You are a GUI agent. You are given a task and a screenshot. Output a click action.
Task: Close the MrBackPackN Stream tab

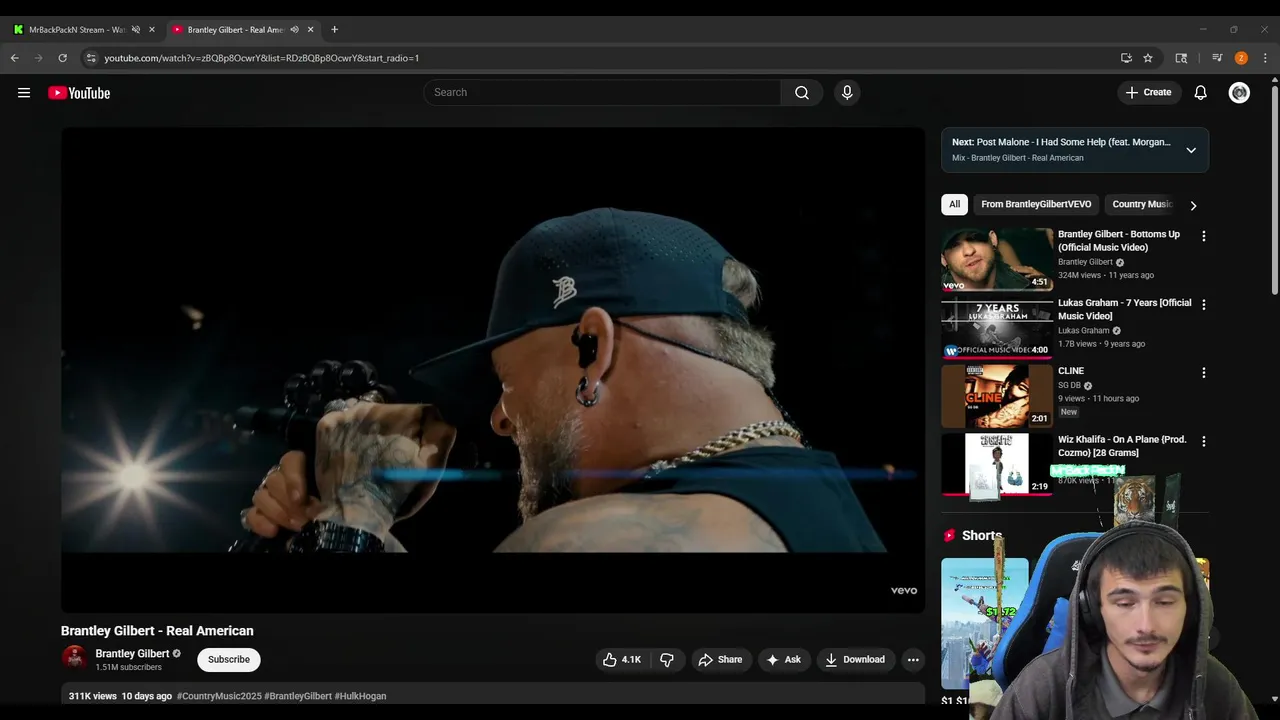point(152,29)
